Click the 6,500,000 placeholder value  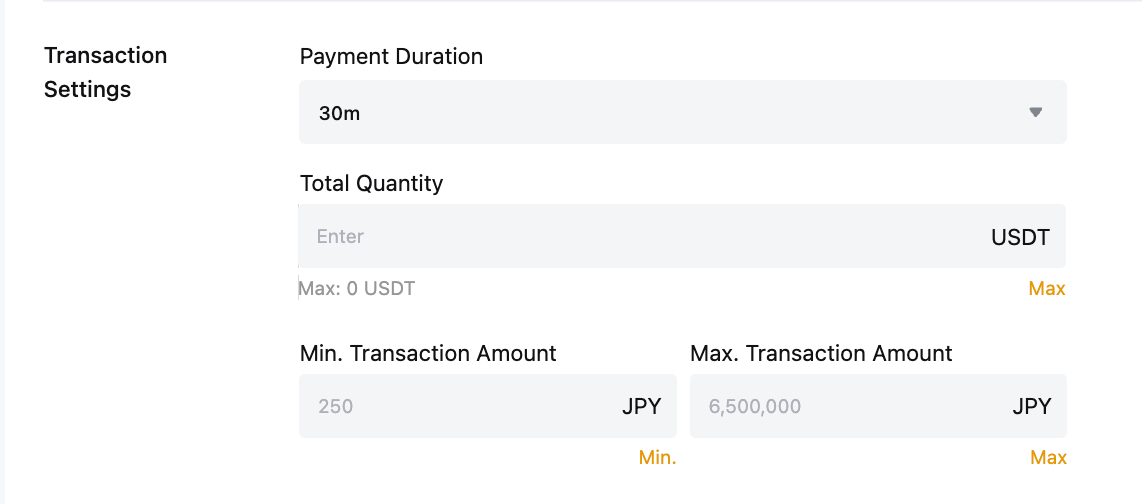754,407
